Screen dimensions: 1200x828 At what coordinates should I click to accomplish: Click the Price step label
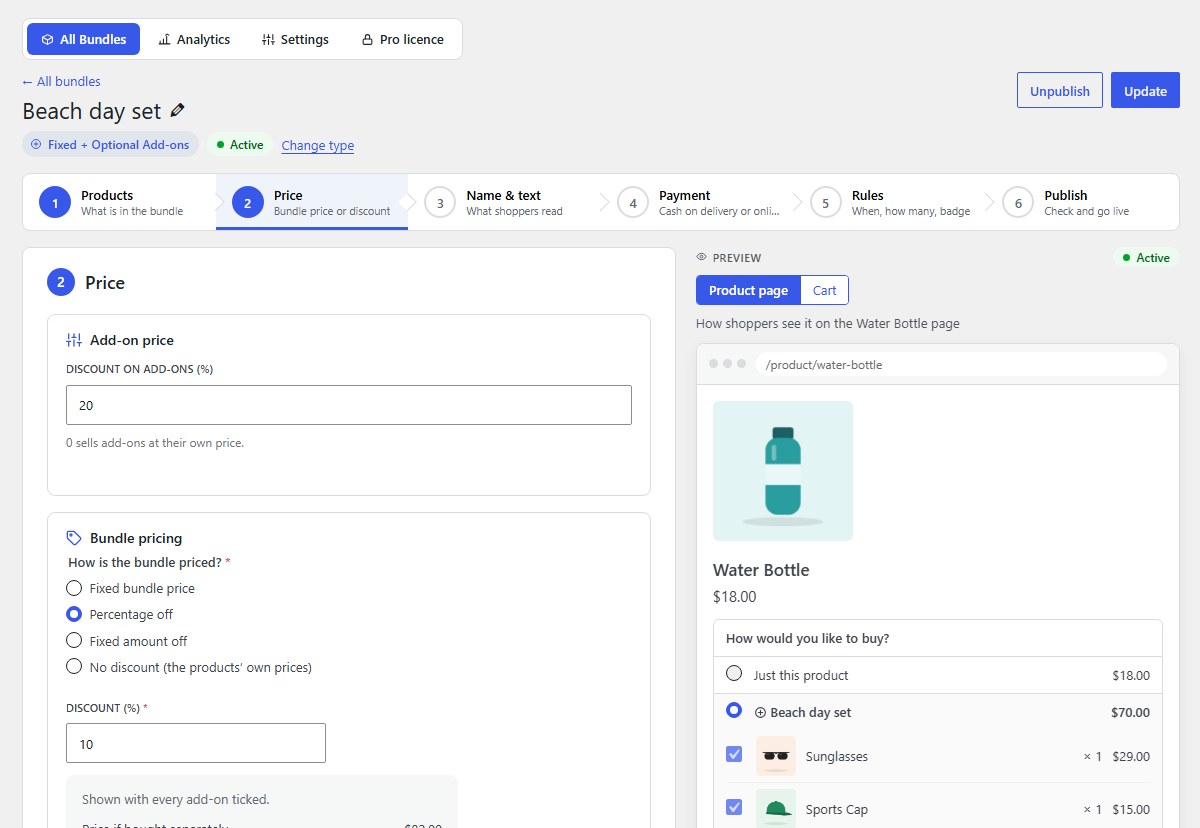pos(288,195)
